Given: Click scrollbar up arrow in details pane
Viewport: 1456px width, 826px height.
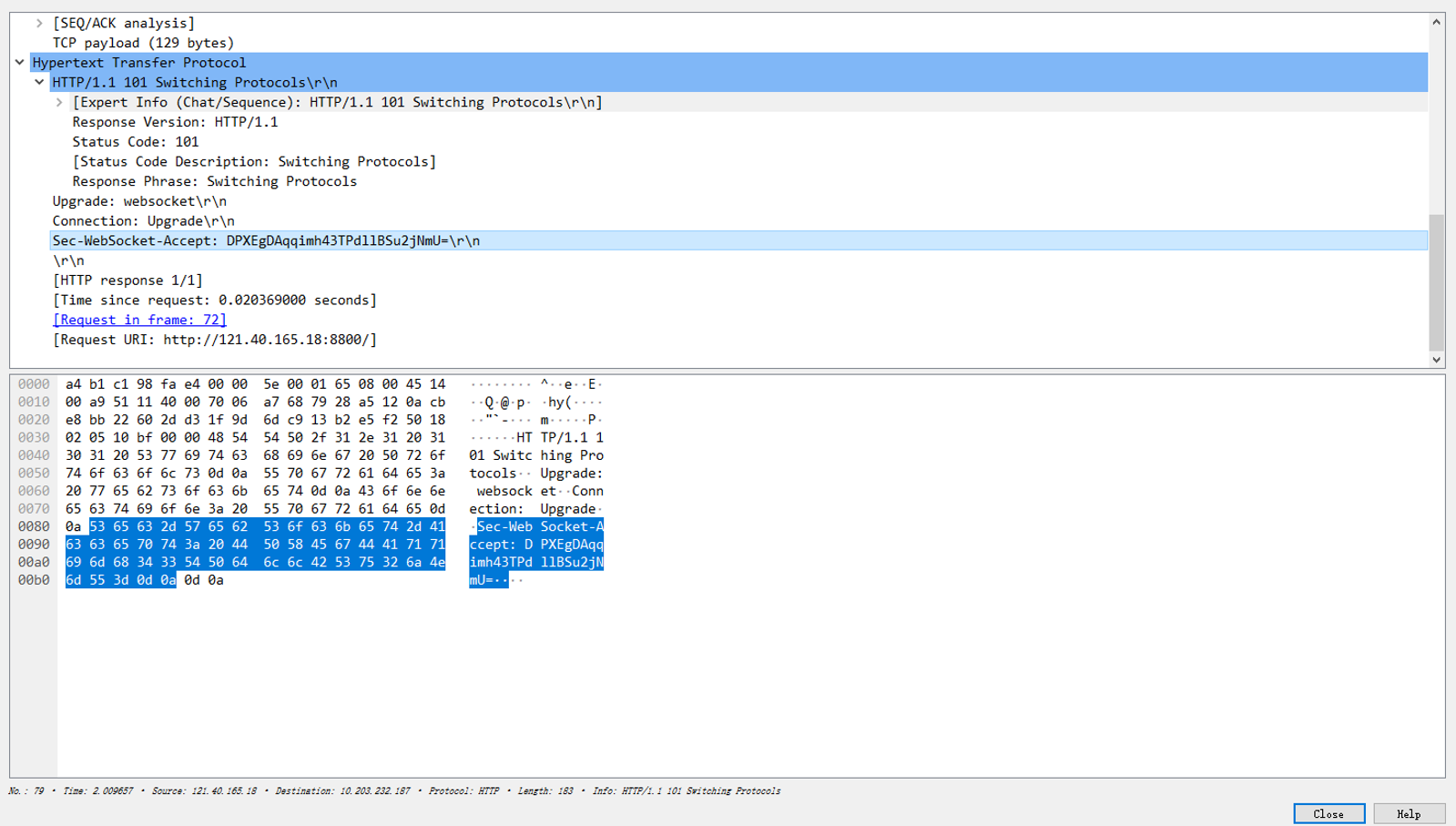Looking at the screenshot, I should click(1436, 22).
